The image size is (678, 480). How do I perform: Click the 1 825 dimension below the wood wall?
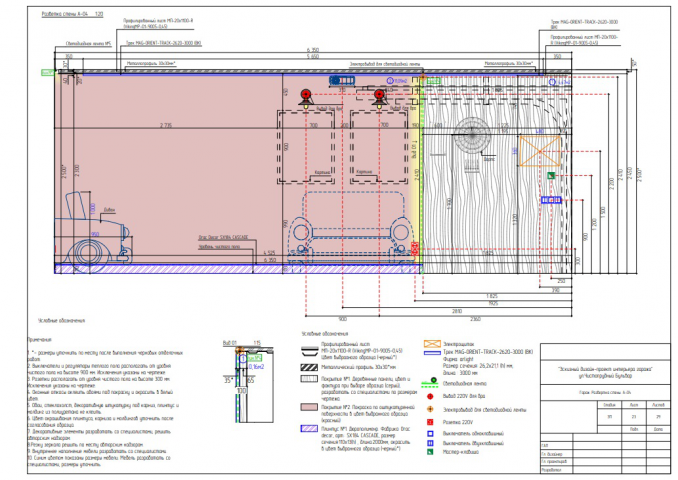point(492,296)
